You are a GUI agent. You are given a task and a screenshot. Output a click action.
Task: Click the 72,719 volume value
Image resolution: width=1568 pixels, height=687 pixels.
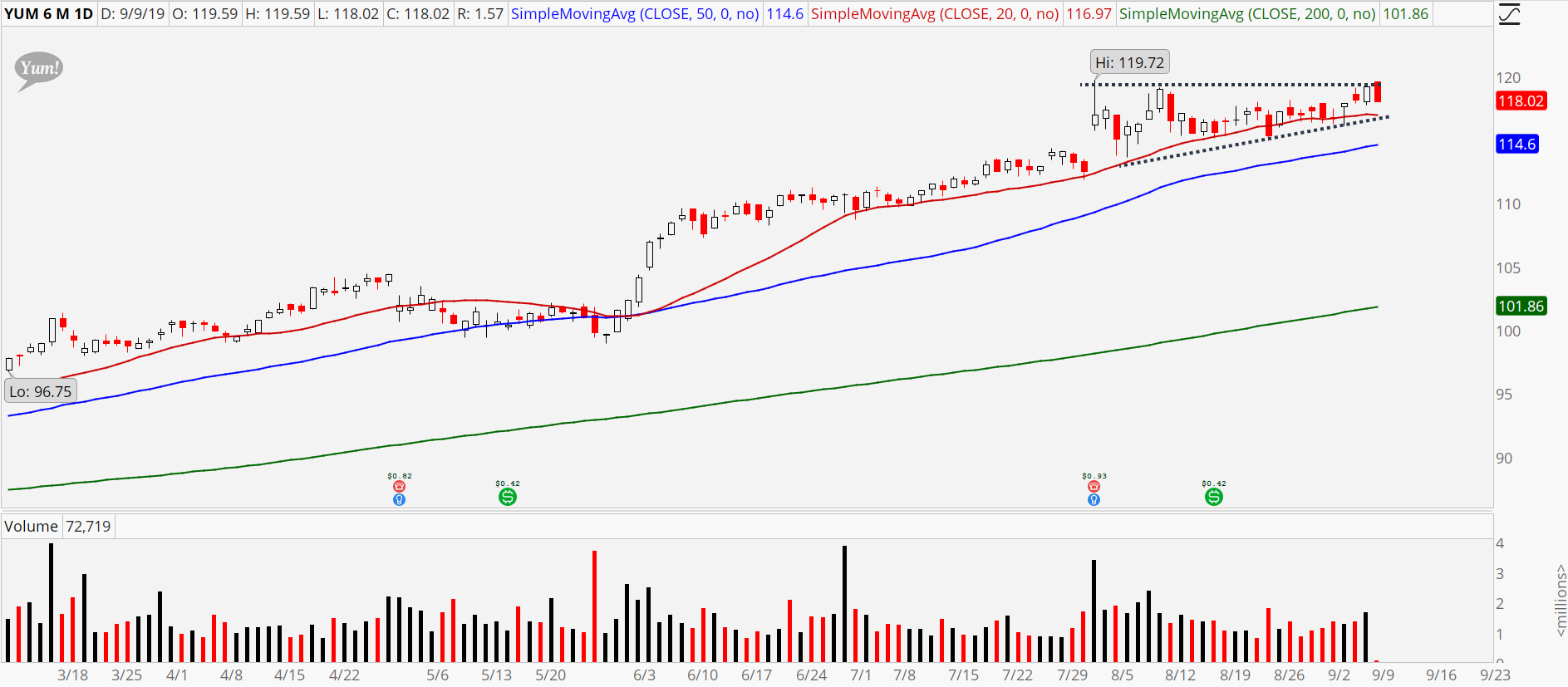pyautogui.click(x=88, y=527)
